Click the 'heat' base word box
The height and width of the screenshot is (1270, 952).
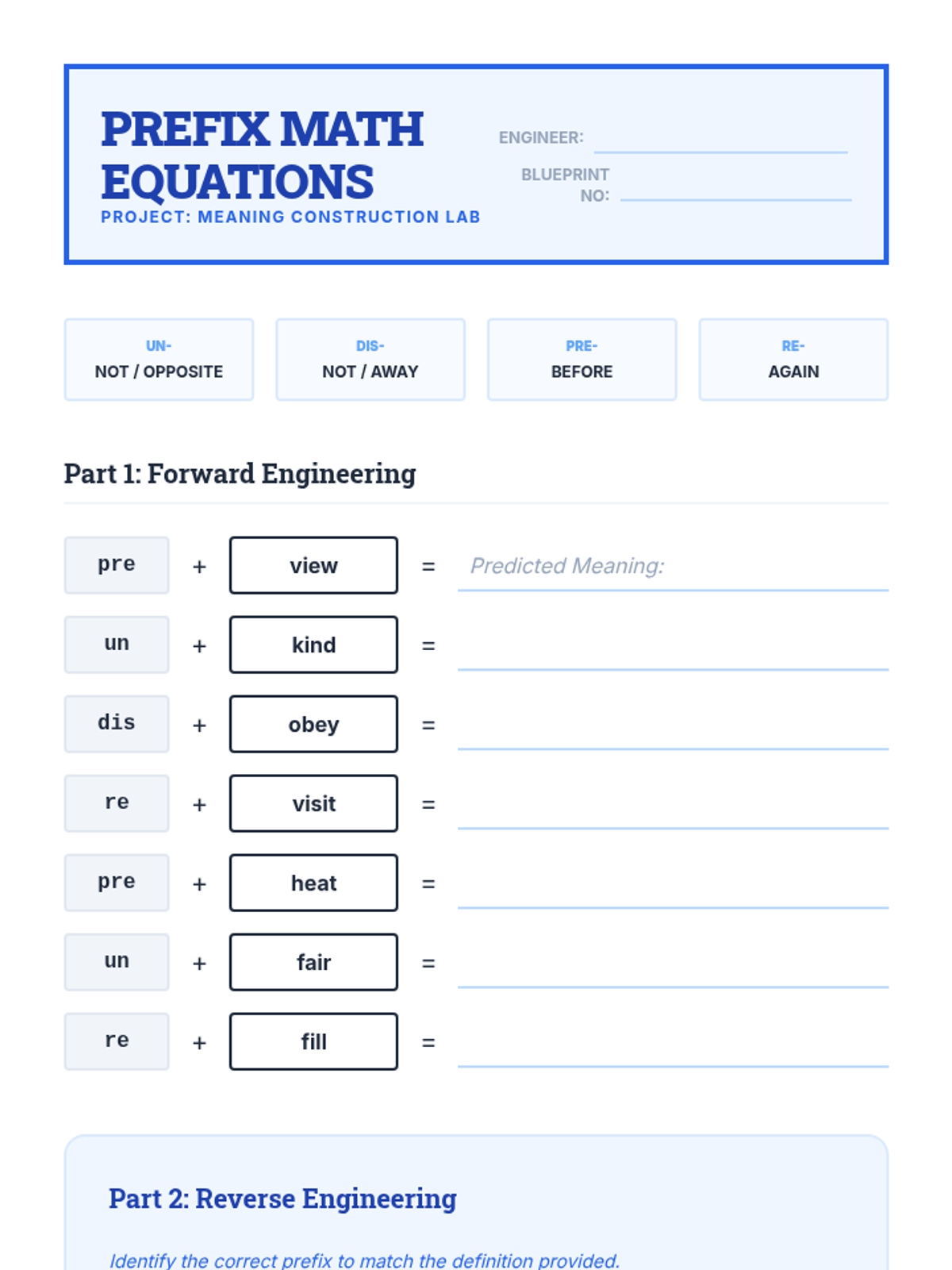(x=313, y=883)
